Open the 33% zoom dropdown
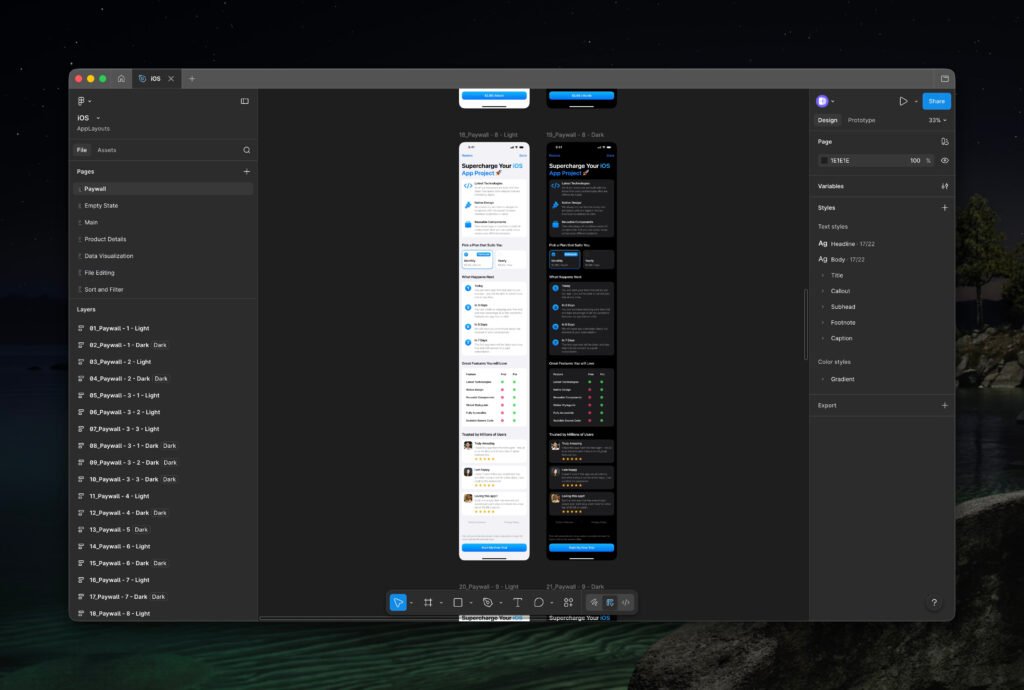 click(937, 120)
